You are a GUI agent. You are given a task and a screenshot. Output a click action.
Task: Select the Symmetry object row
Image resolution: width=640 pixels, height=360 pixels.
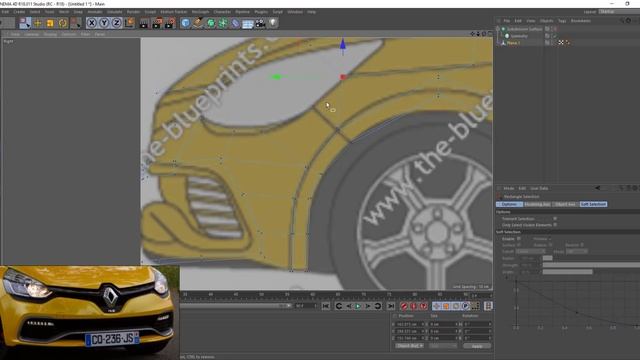tap(519, 36)
